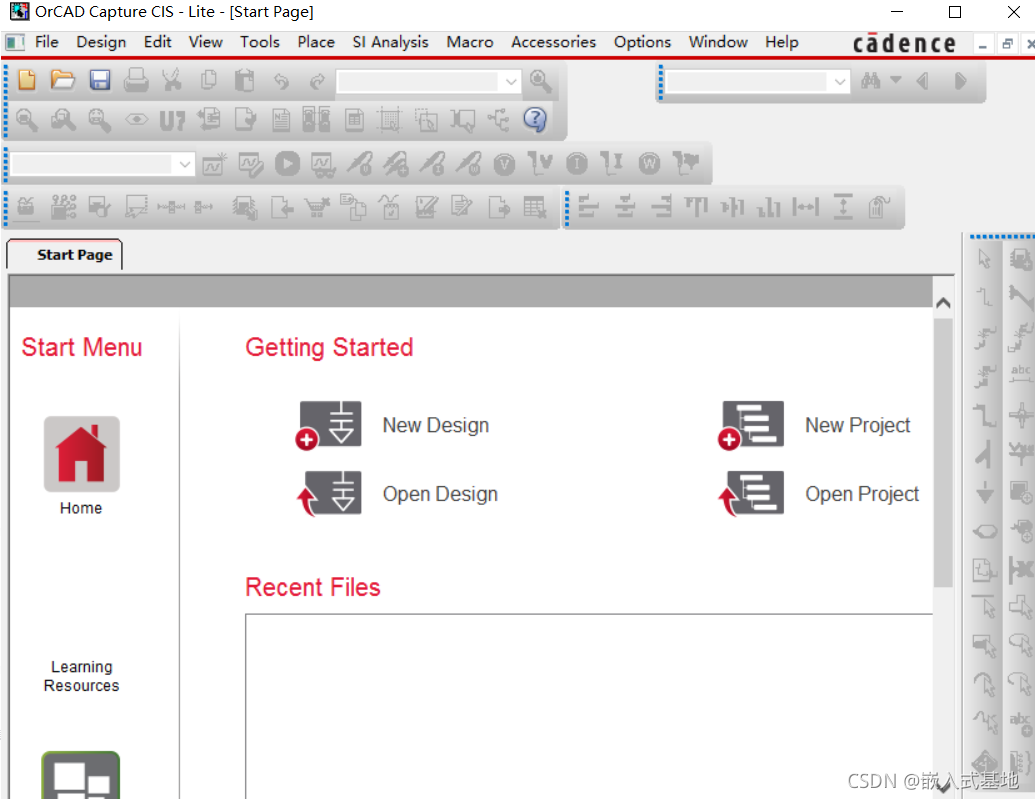Click the Paste clipboard icon

[x=244, y=81]
